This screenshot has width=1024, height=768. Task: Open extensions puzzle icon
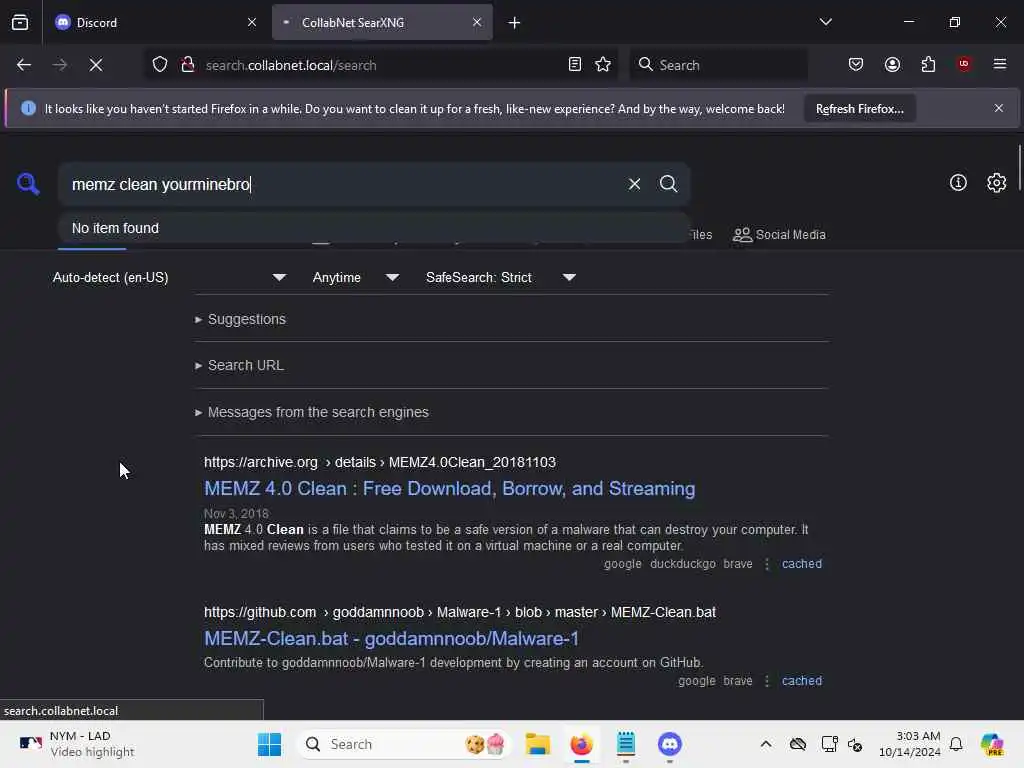(x=928, y=65)
